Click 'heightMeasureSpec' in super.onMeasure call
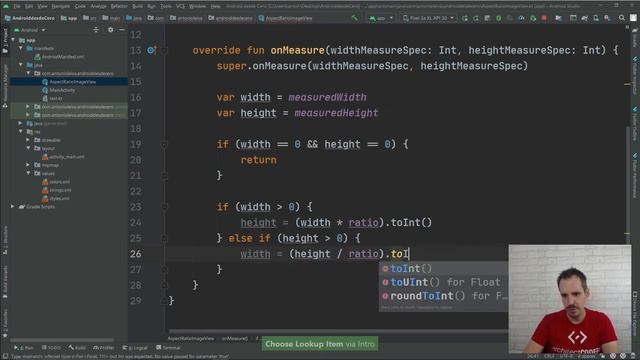Image resolution: width=640 pixels, height=360 pixels. pyautogui.click(x=471, y=66)
